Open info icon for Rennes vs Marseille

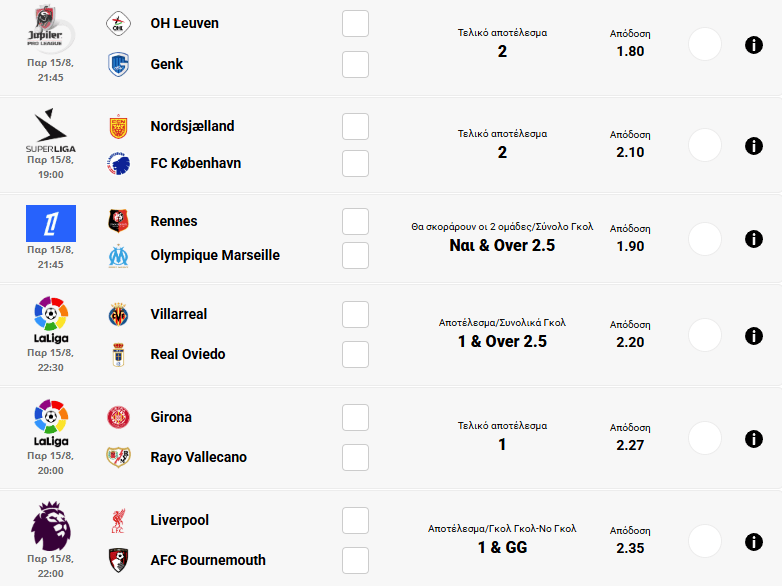754,239
